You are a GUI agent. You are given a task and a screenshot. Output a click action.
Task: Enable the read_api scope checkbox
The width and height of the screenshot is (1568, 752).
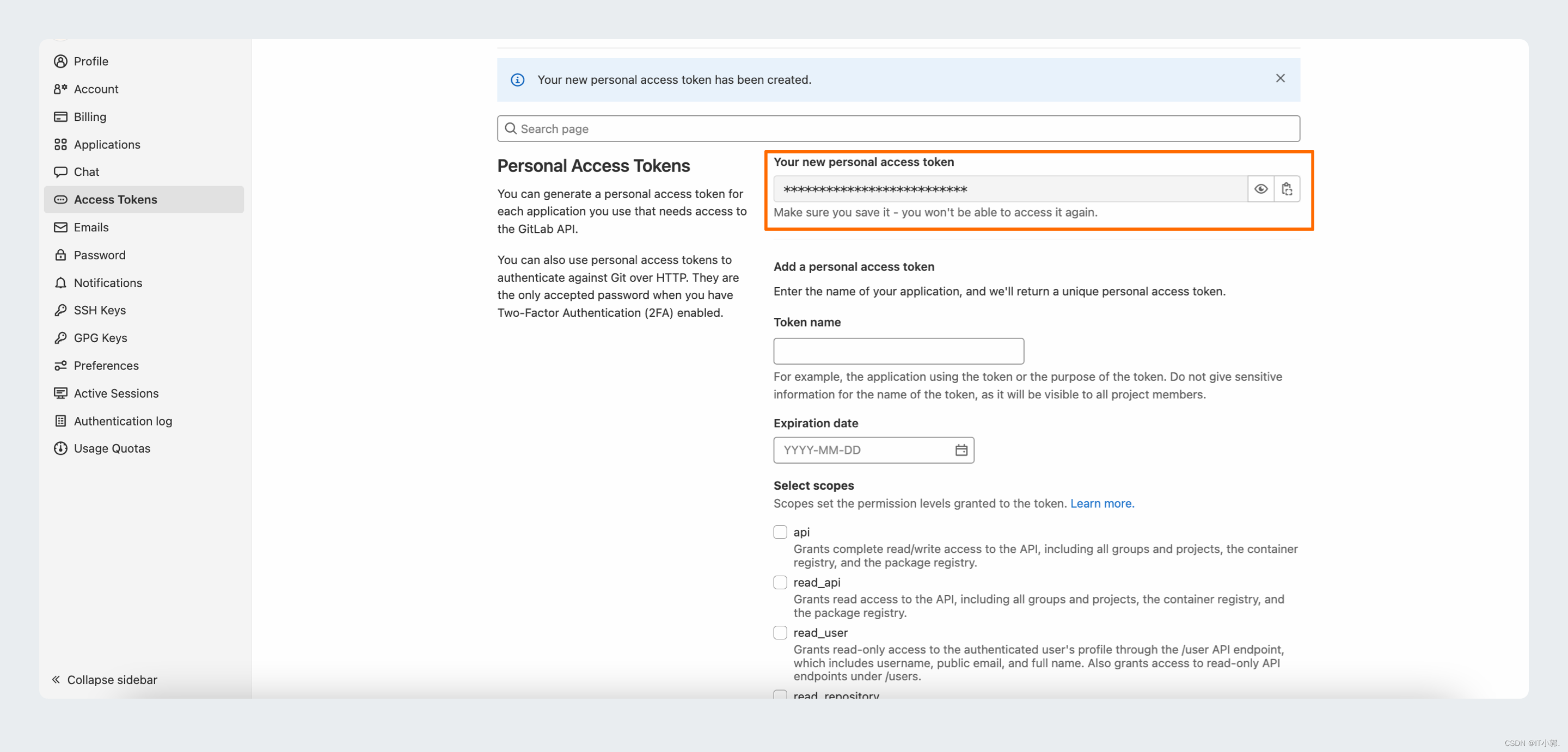(x=780, y=581)
